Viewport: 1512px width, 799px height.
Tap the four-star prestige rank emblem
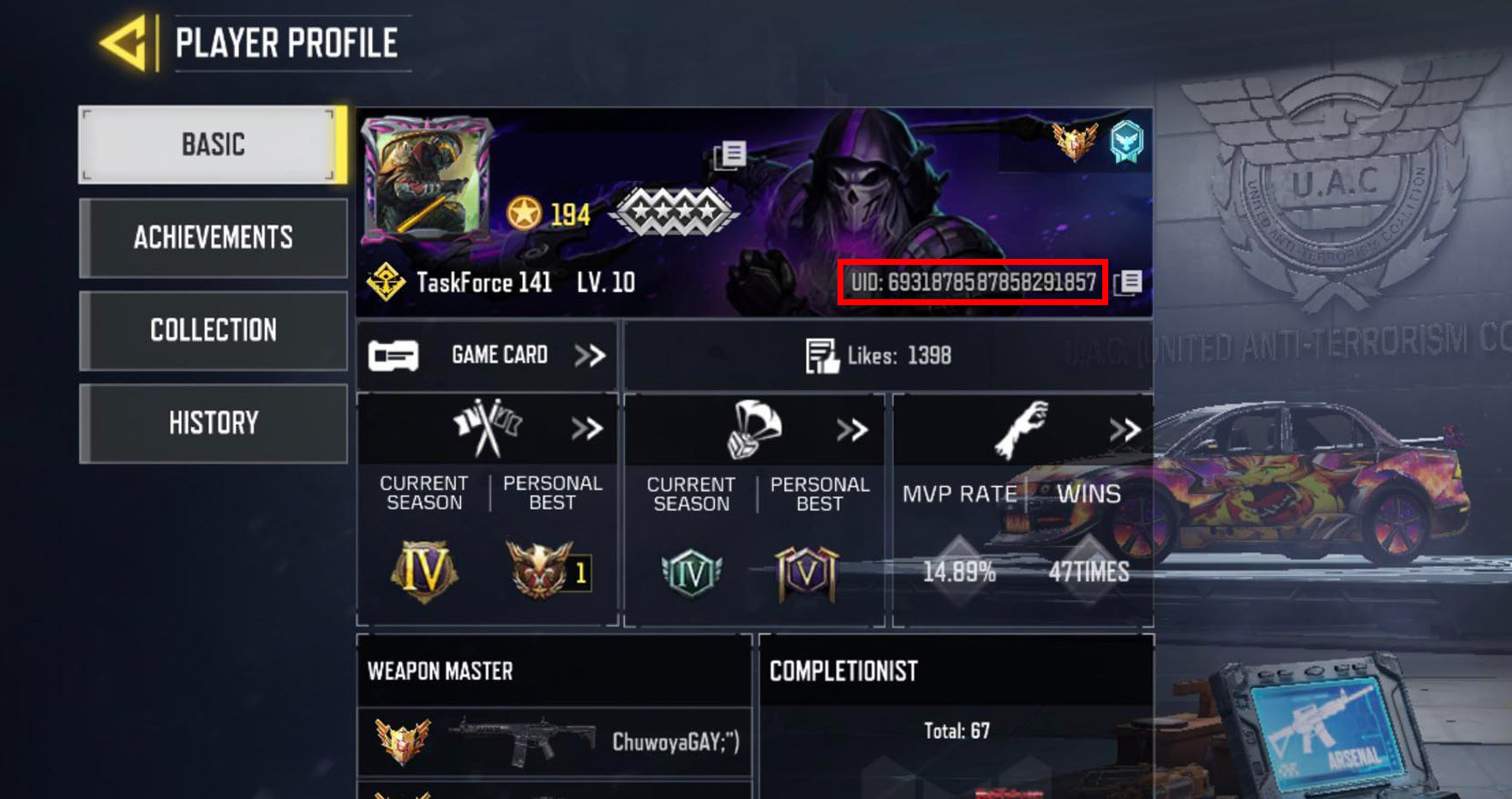[675, 211]
